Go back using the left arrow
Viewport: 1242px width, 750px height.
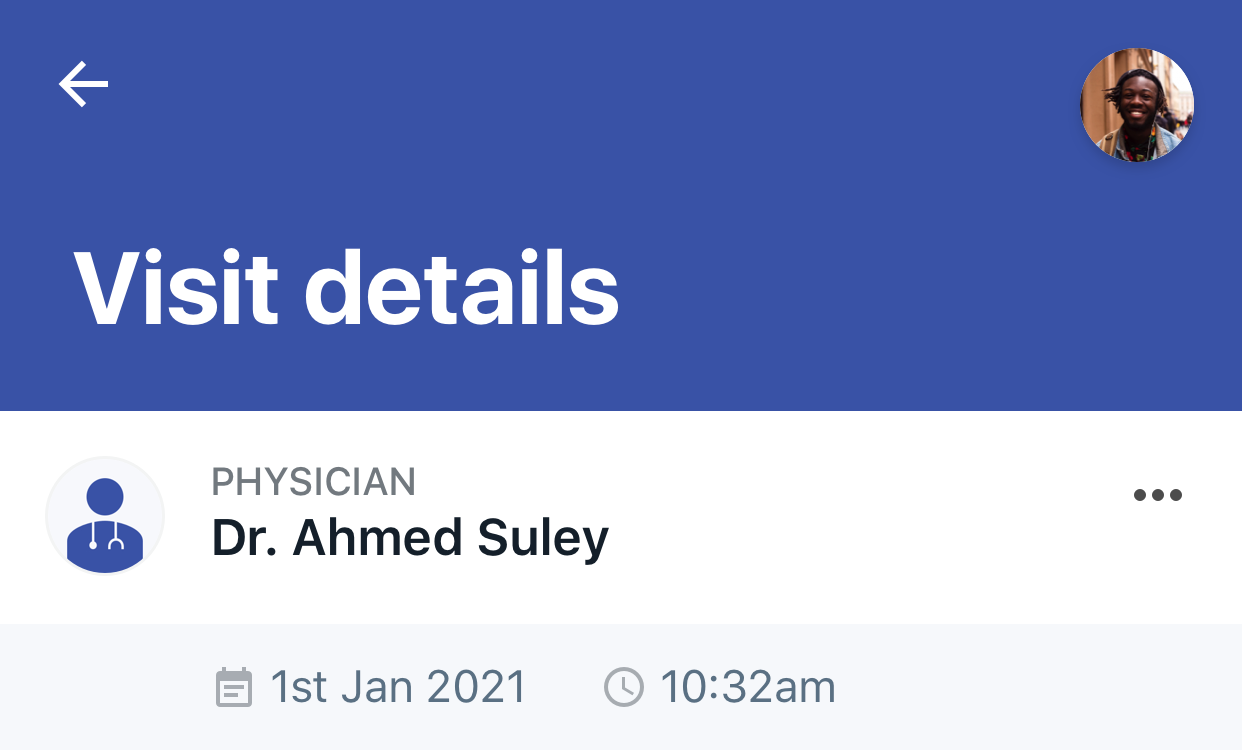pyautogui.click(x=83, y=84)
